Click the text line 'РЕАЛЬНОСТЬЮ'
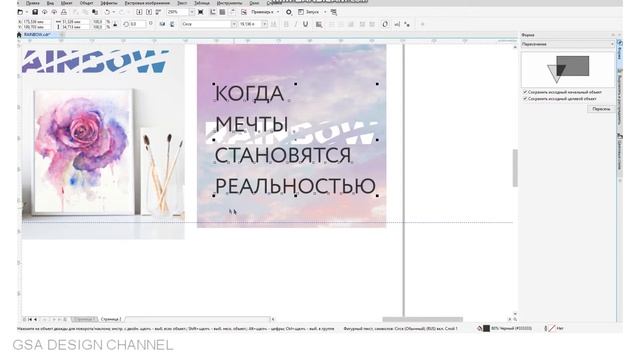The height and width of the screenshot is (360, 640). 295,186
